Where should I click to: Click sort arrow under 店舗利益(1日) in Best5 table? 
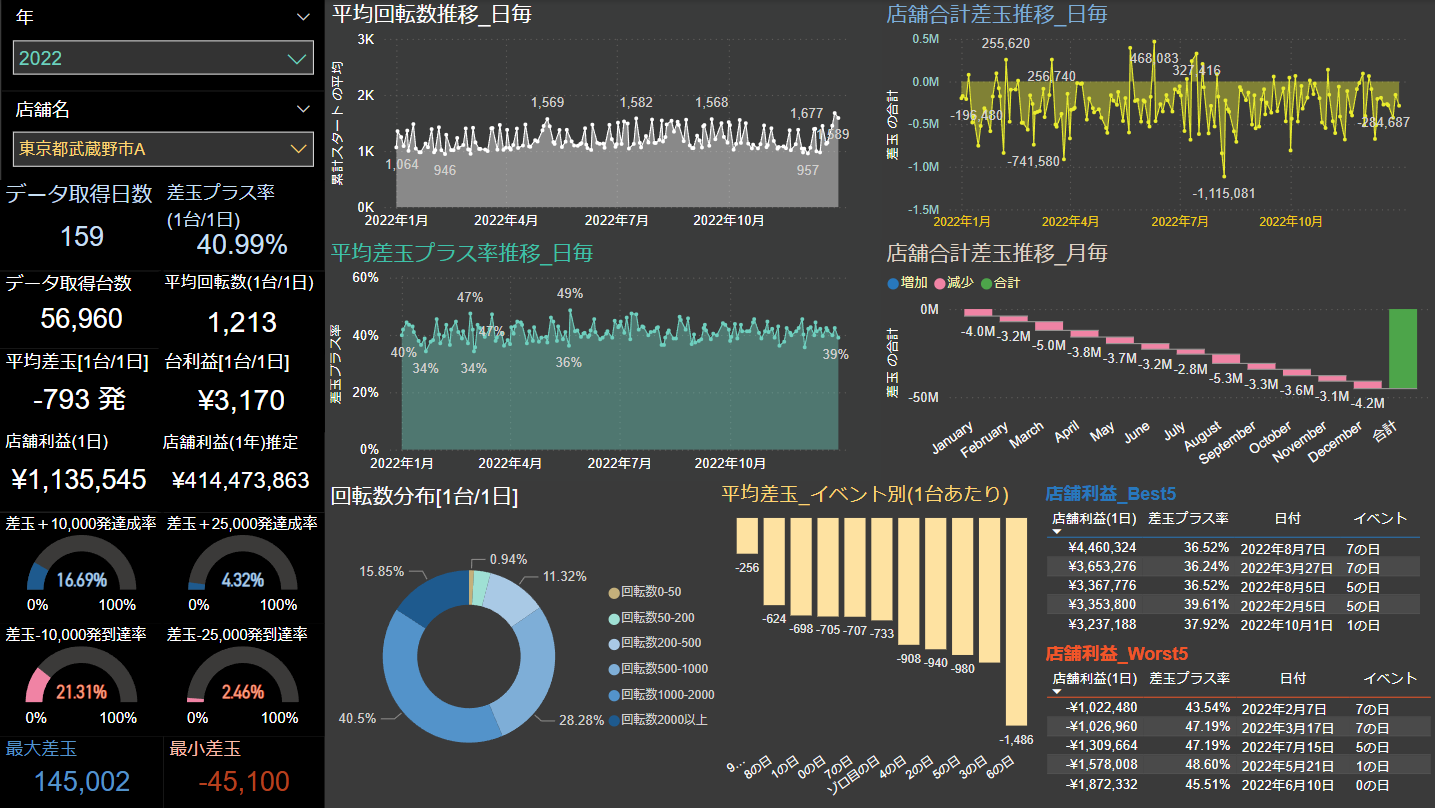[x=1057, y=531]
